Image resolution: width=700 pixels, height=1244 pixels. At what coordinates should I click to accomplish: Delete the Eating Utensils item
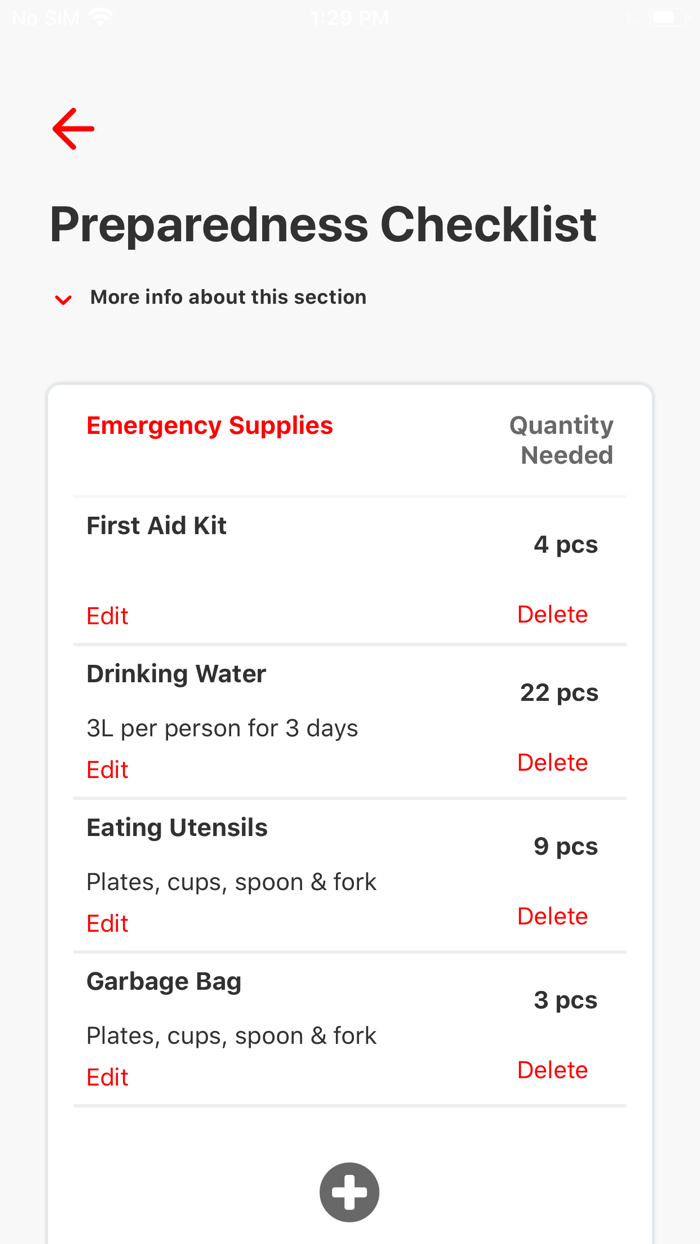pos(552,916)
